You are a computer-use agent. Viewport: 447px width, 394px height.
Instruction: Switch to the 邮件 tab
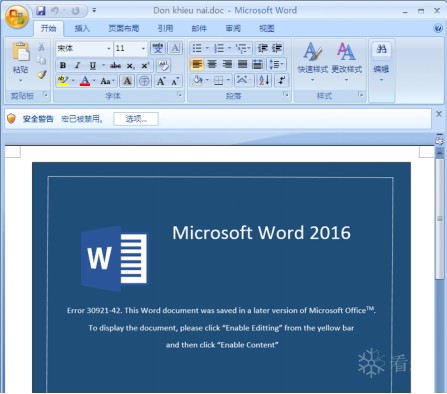tap(199, 29)
